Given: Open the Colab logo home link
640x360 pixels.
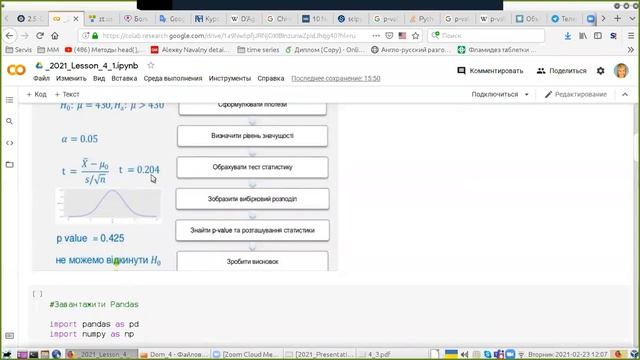Looking at the screenshot, I should coord(16,70).
